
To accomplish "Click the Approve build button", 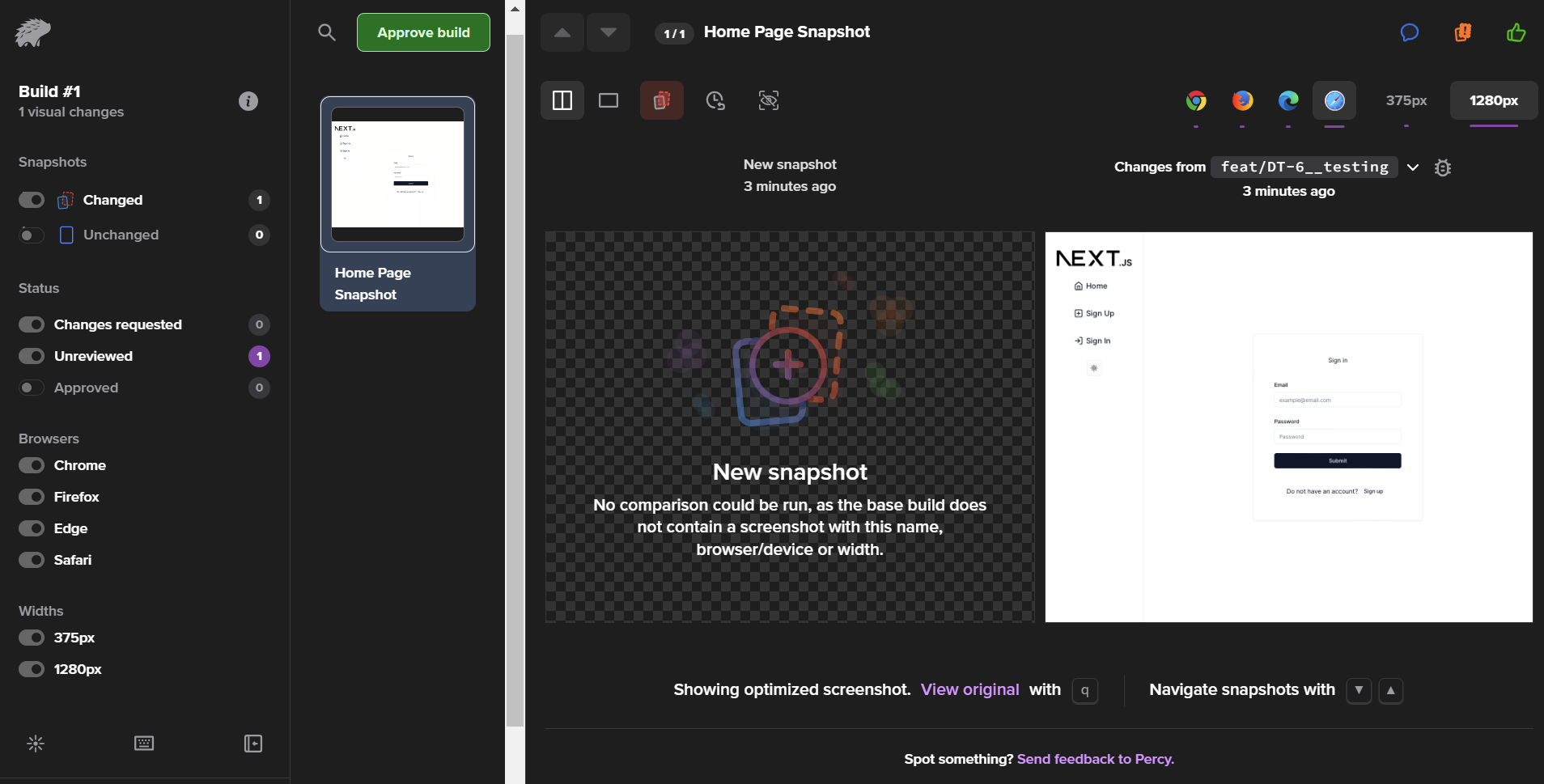I will point(423,32).
